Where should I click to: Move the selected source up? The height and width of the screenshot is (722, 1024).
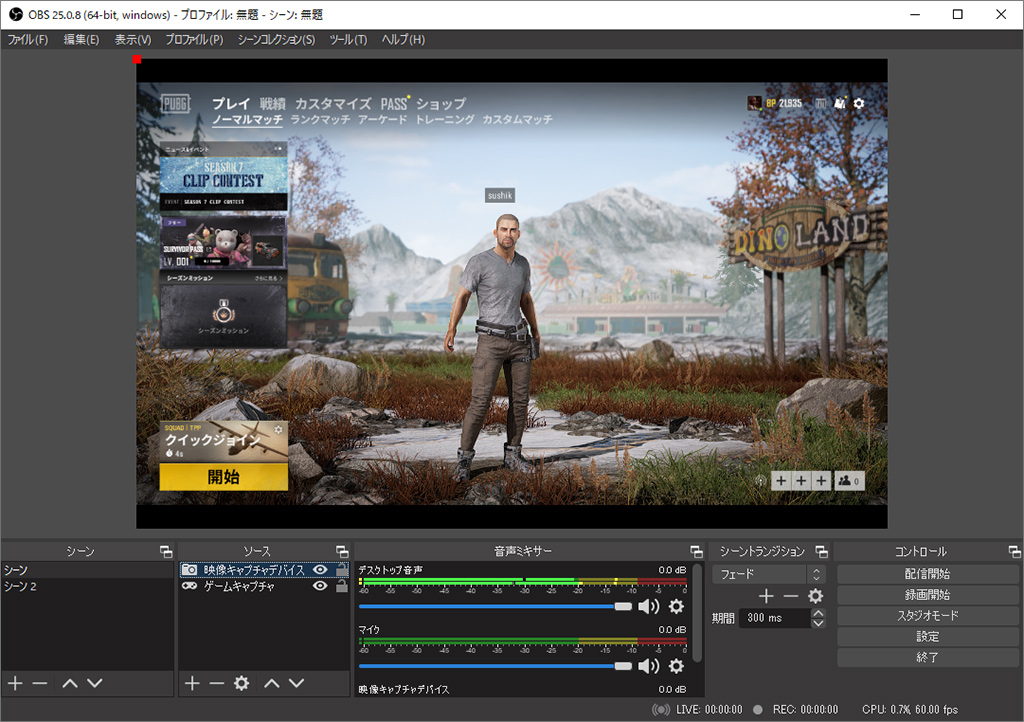point(271,683)
